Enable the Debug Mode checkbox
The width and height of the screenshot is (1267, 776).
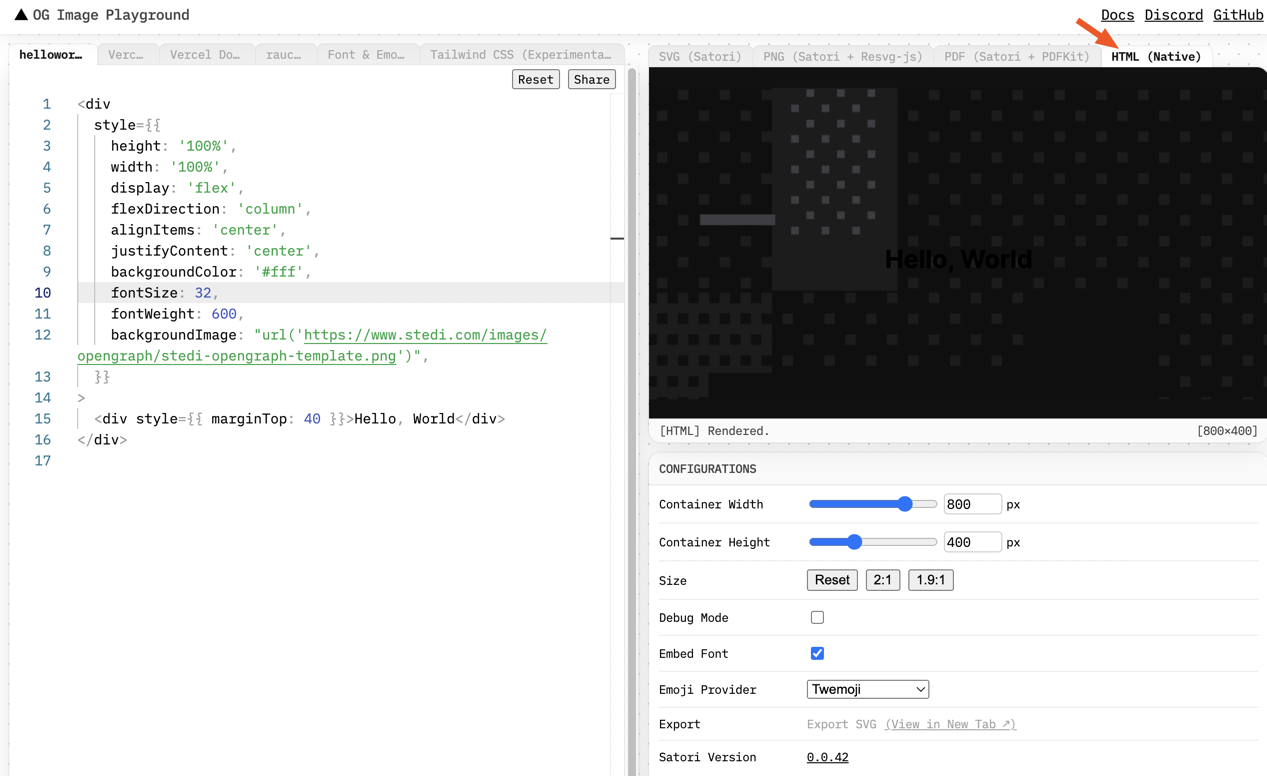pos(817,617)
